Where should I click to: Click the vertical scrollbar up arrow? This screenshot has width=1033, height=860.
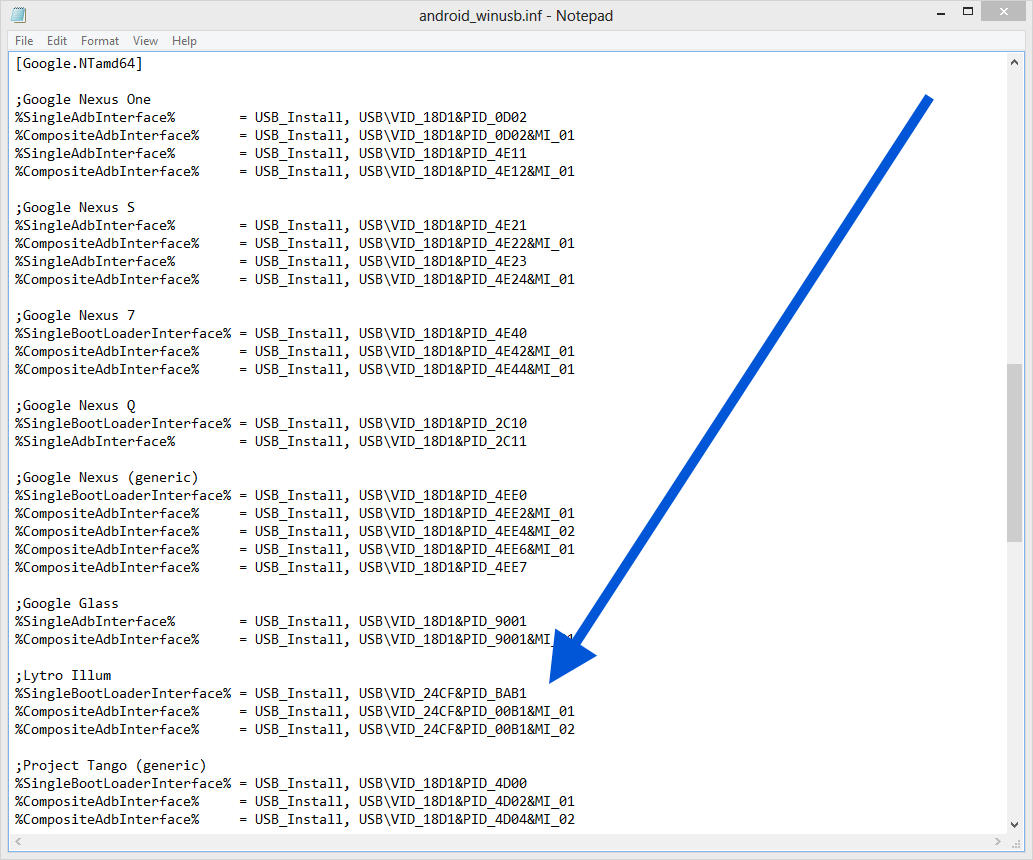pos(1014,62)
